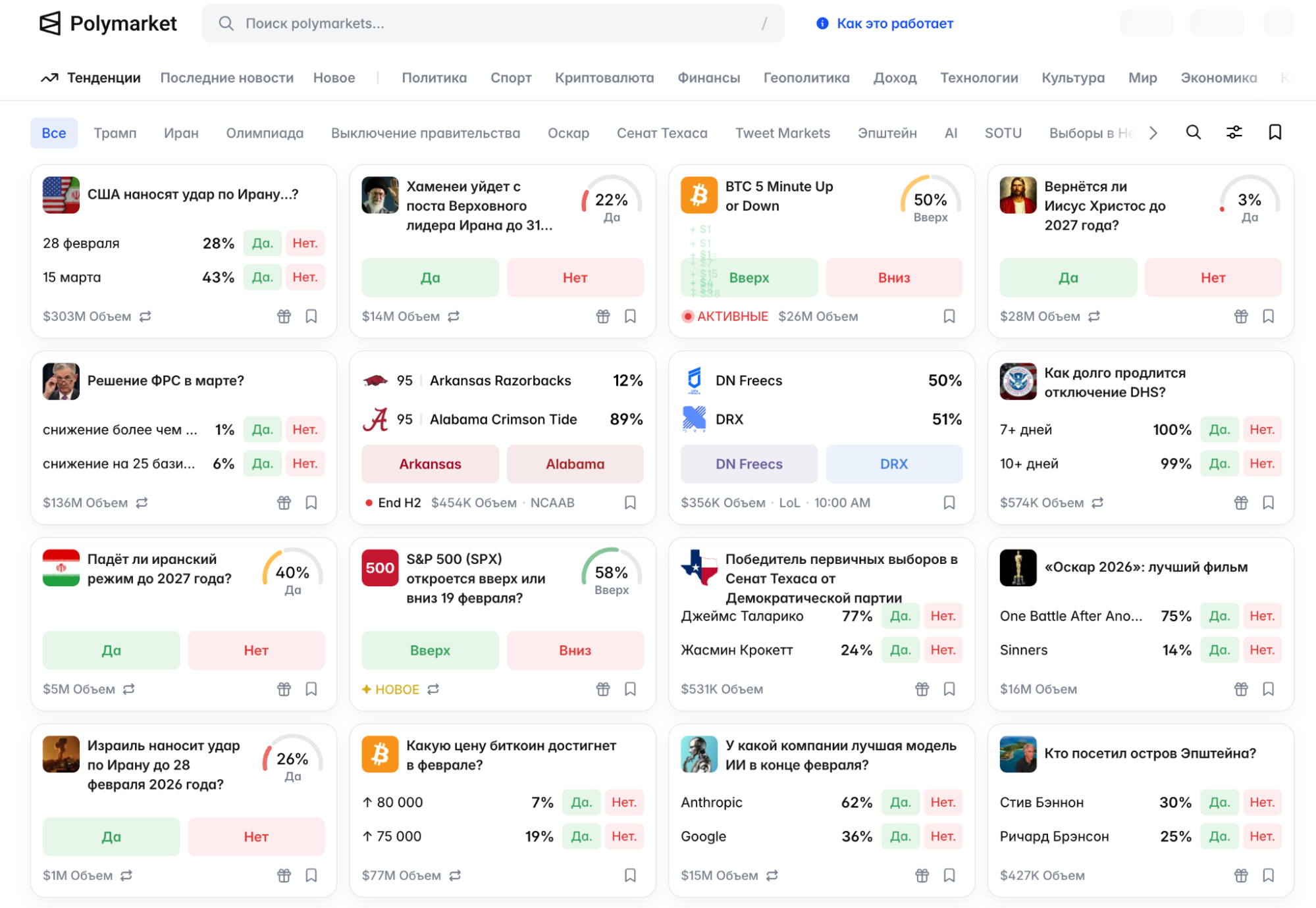Expand more topics with right chevron arrow

1153,133
